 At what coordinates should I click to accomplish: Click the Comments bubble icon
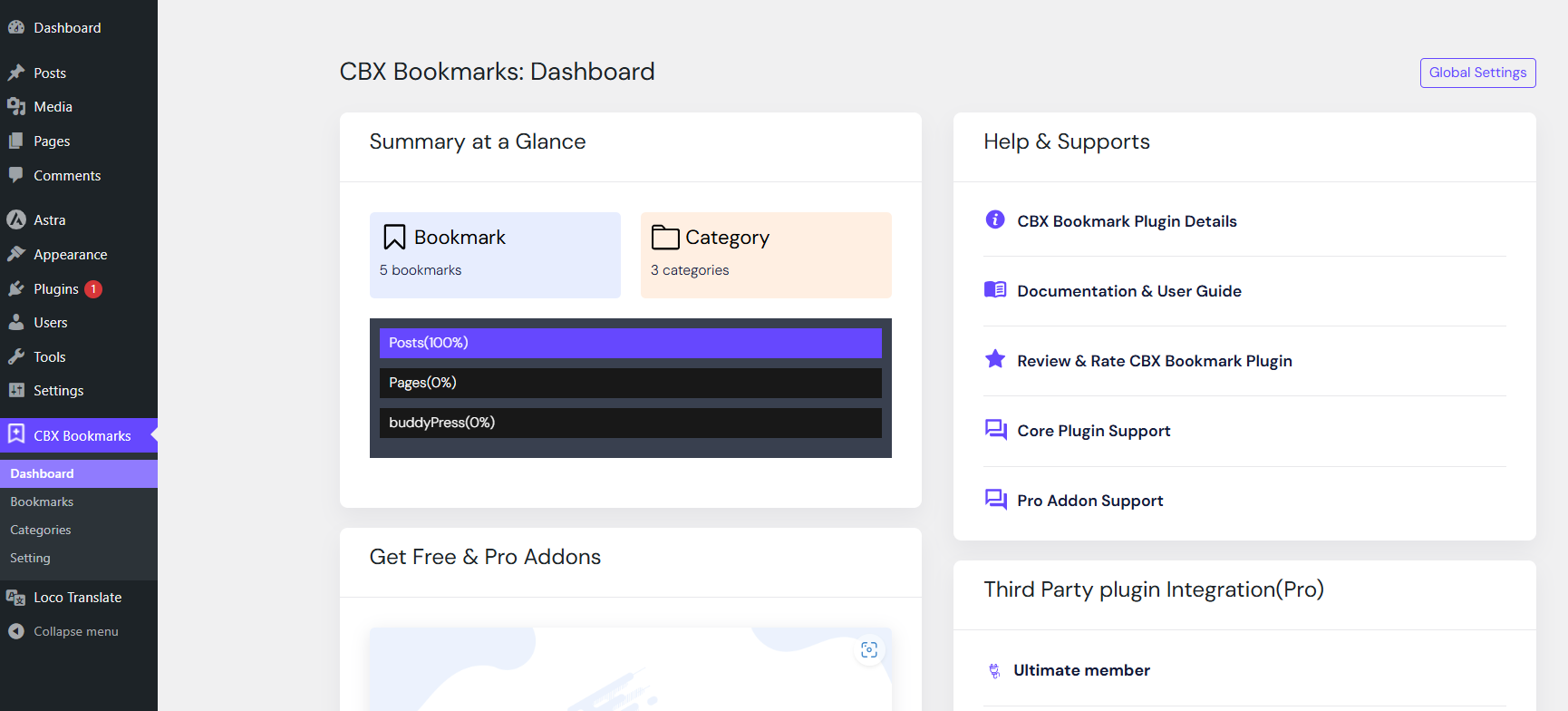pyautogui.click(x=16, y=174)
